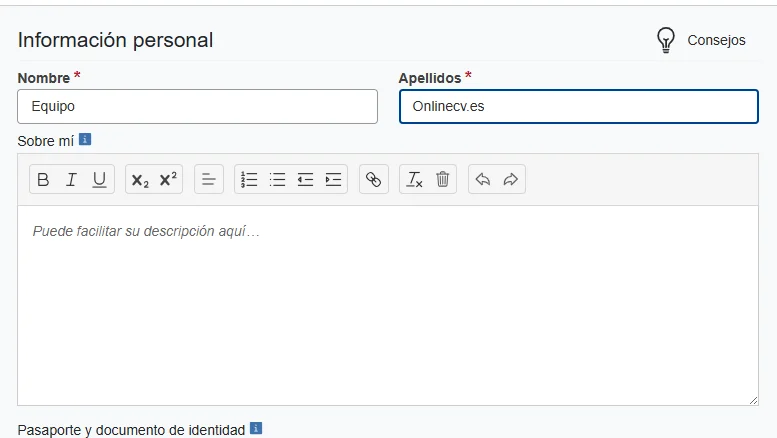
Task: Delete the editor content with trash icon
Action: point(443,179)
